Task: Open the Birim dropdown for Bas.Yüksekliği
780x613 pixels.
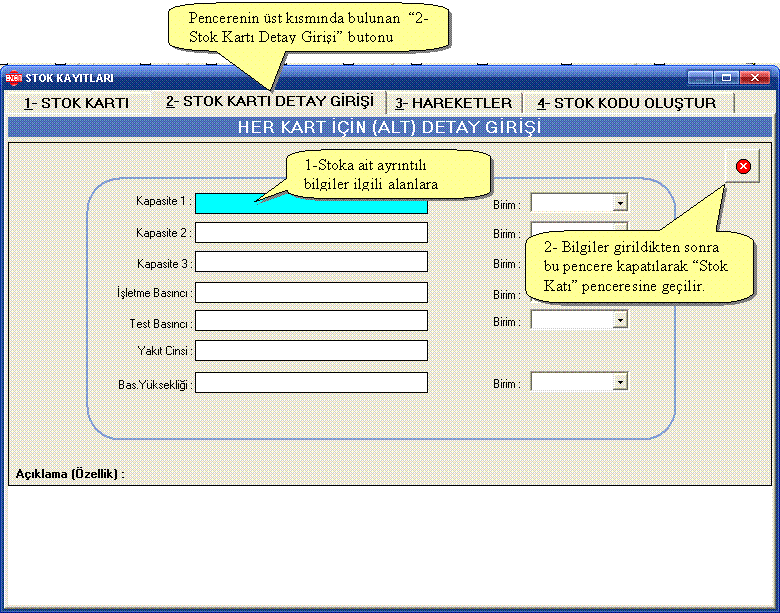Action: click(x=620, y=382)
